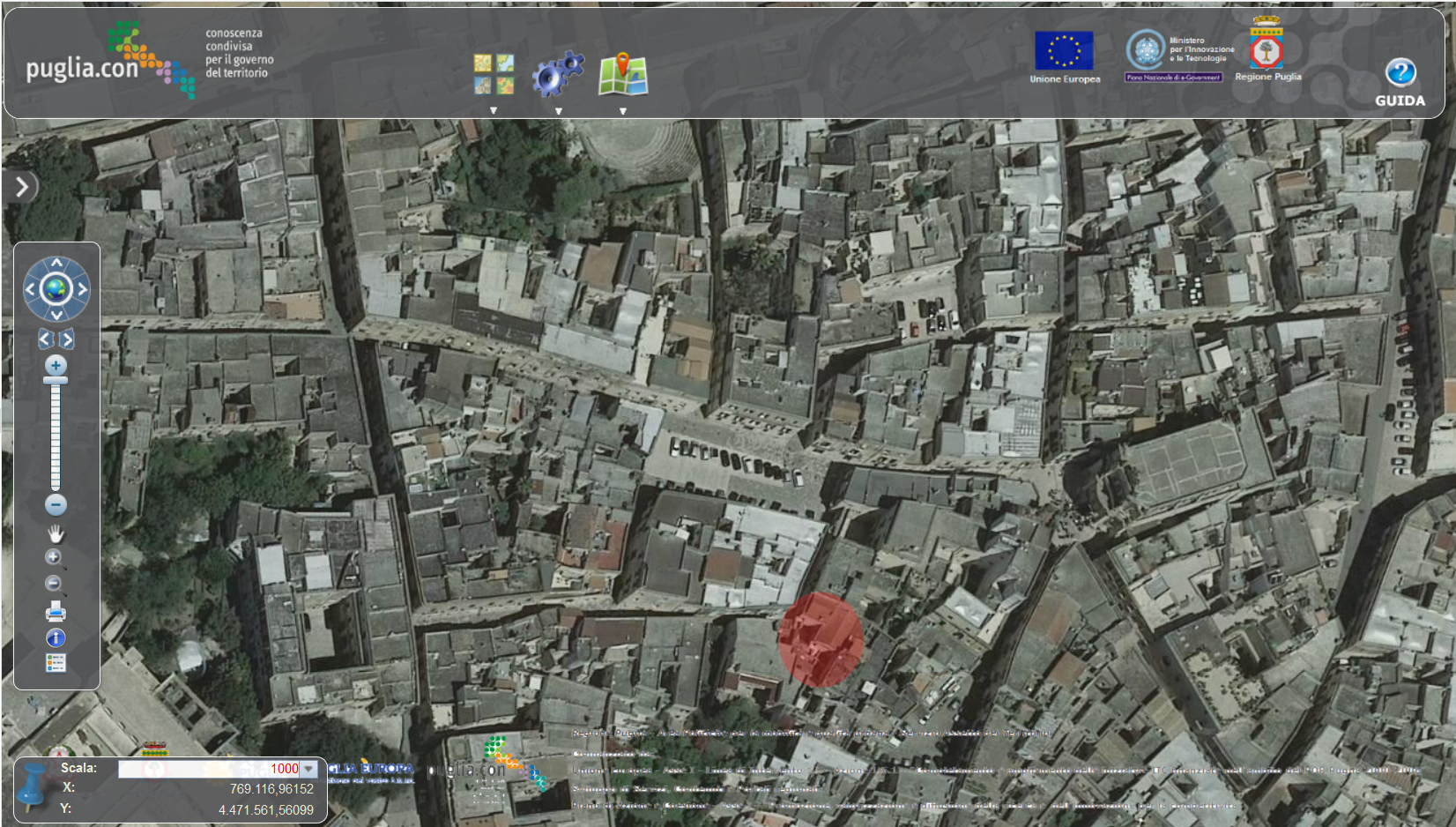Open the Scala scale dropdown arrow
The image size is (1456, 827).
[309, 769]
